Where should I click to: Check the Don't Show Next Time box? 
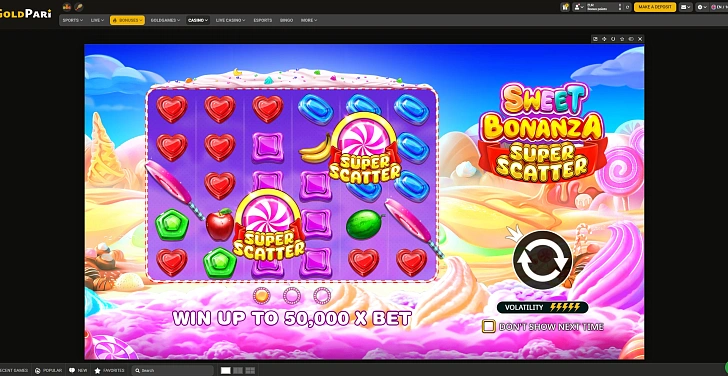[x=488, y=326]
